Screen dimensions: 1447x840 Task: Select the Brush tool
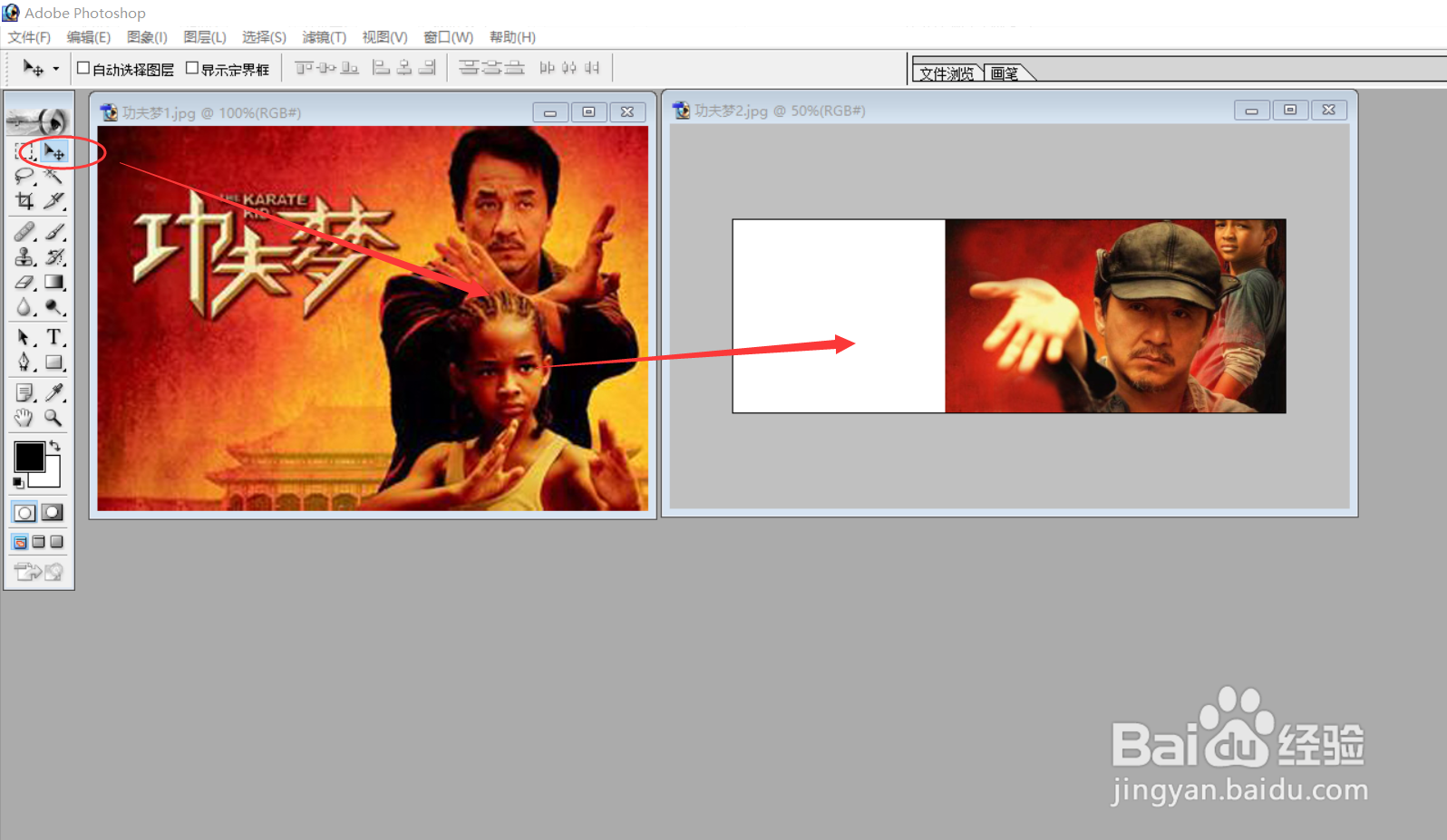coord(54,233)
